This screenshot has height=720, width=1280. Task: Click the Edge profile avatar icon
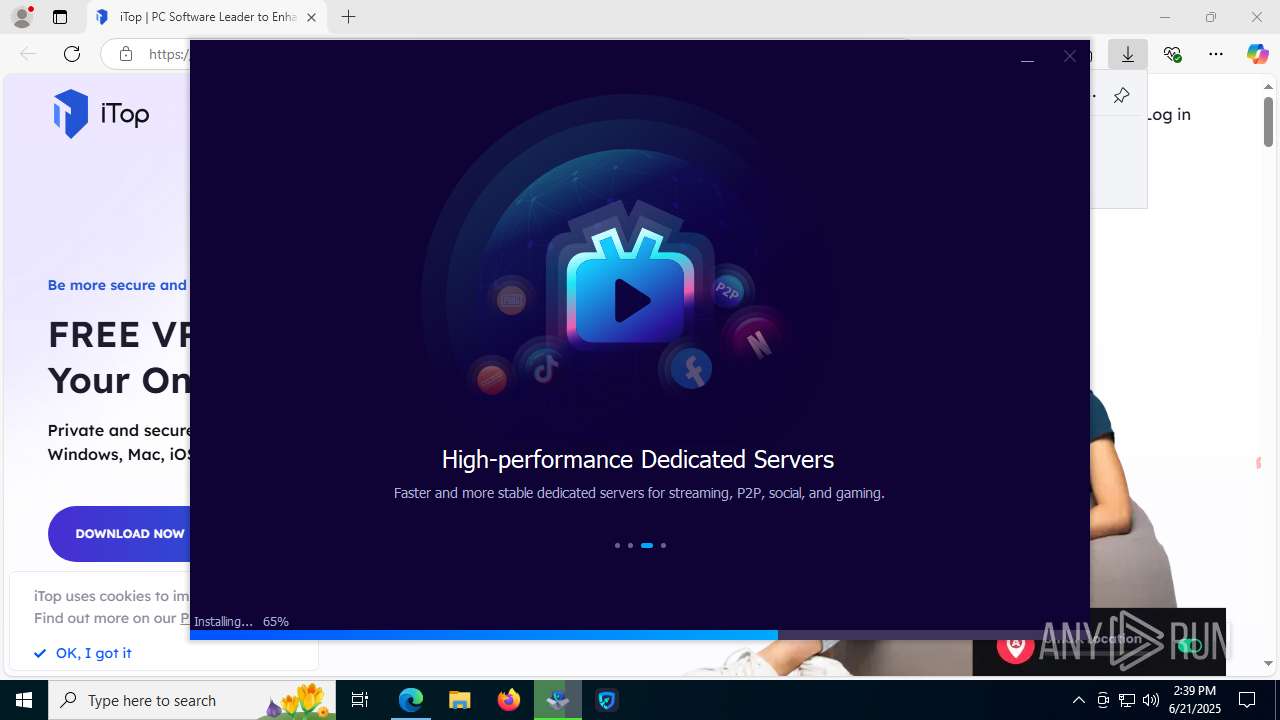click(22, 17)
